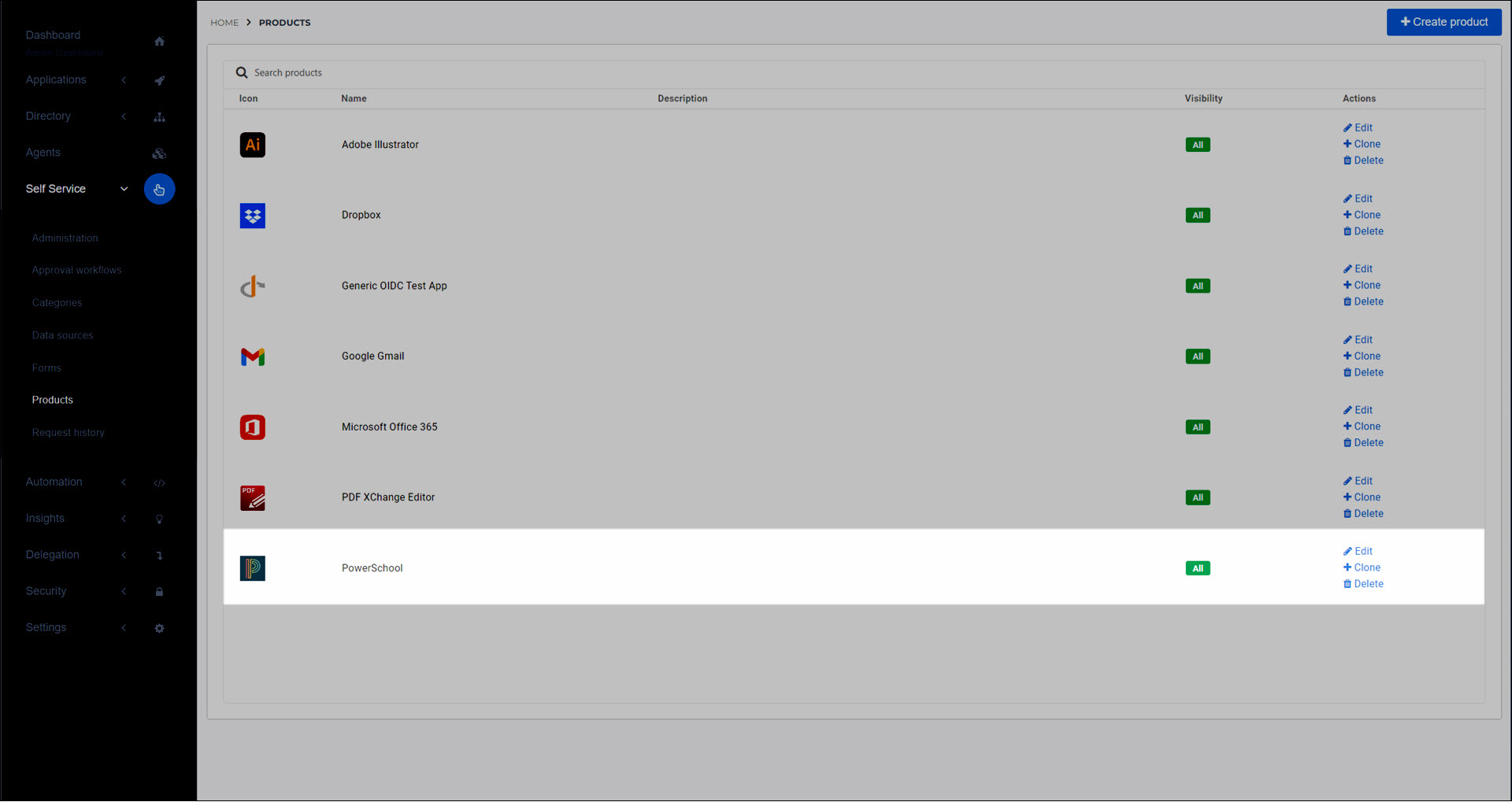Delete the Microsoft Office 365 product
The width and height of the screenshot is (1512, 802).
[1364, 443]
